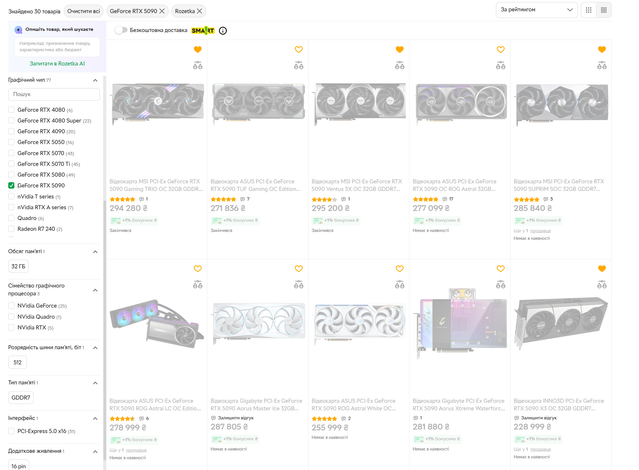Collapse Інтерфейс filter section
Image resolution: width=639 pixels, height=470 pixels.
point(95,418)
